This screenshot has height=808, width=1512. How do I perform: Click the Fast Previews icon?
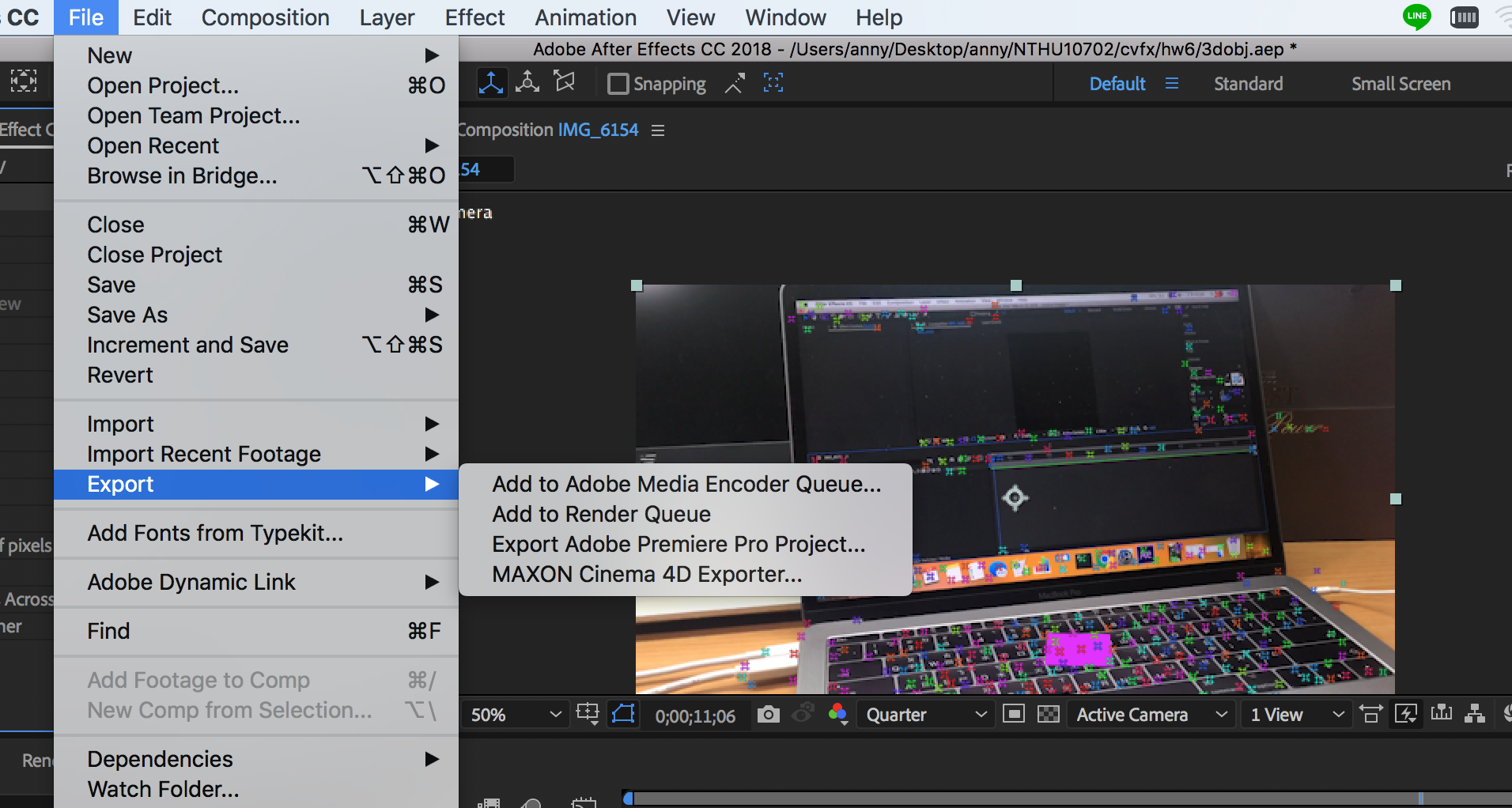pyautogui.click(x=1406, y=715)
